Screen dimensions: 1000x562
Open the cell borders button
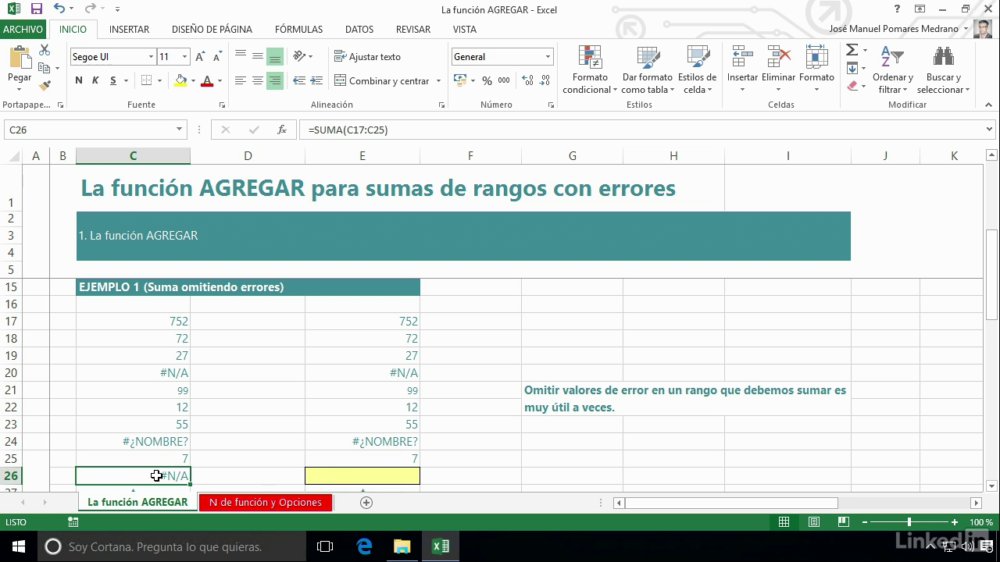point(147,80)
